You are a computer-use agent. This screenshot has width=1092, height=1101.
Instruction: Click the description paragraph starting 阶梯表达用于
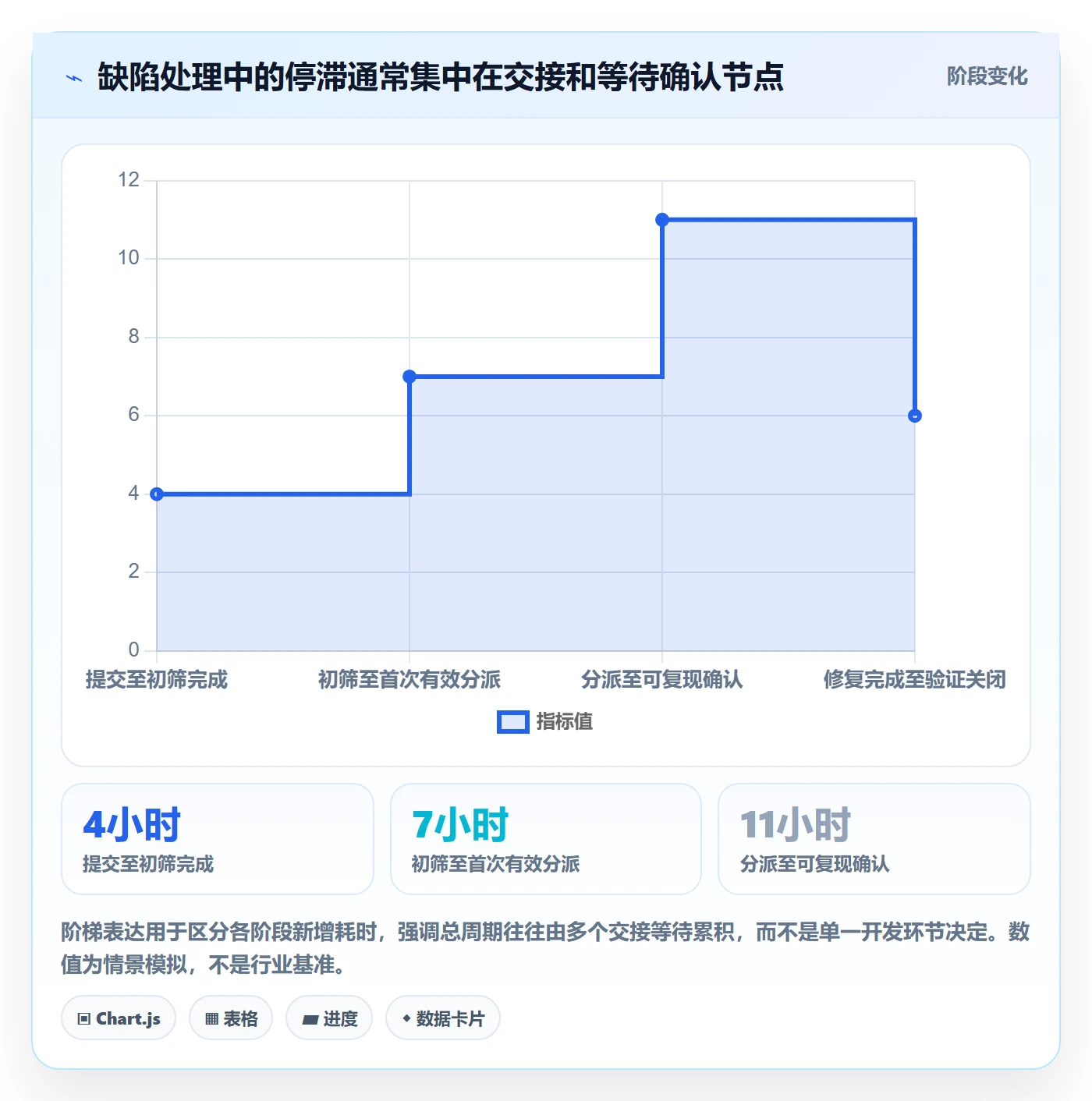tap(545, 948)
